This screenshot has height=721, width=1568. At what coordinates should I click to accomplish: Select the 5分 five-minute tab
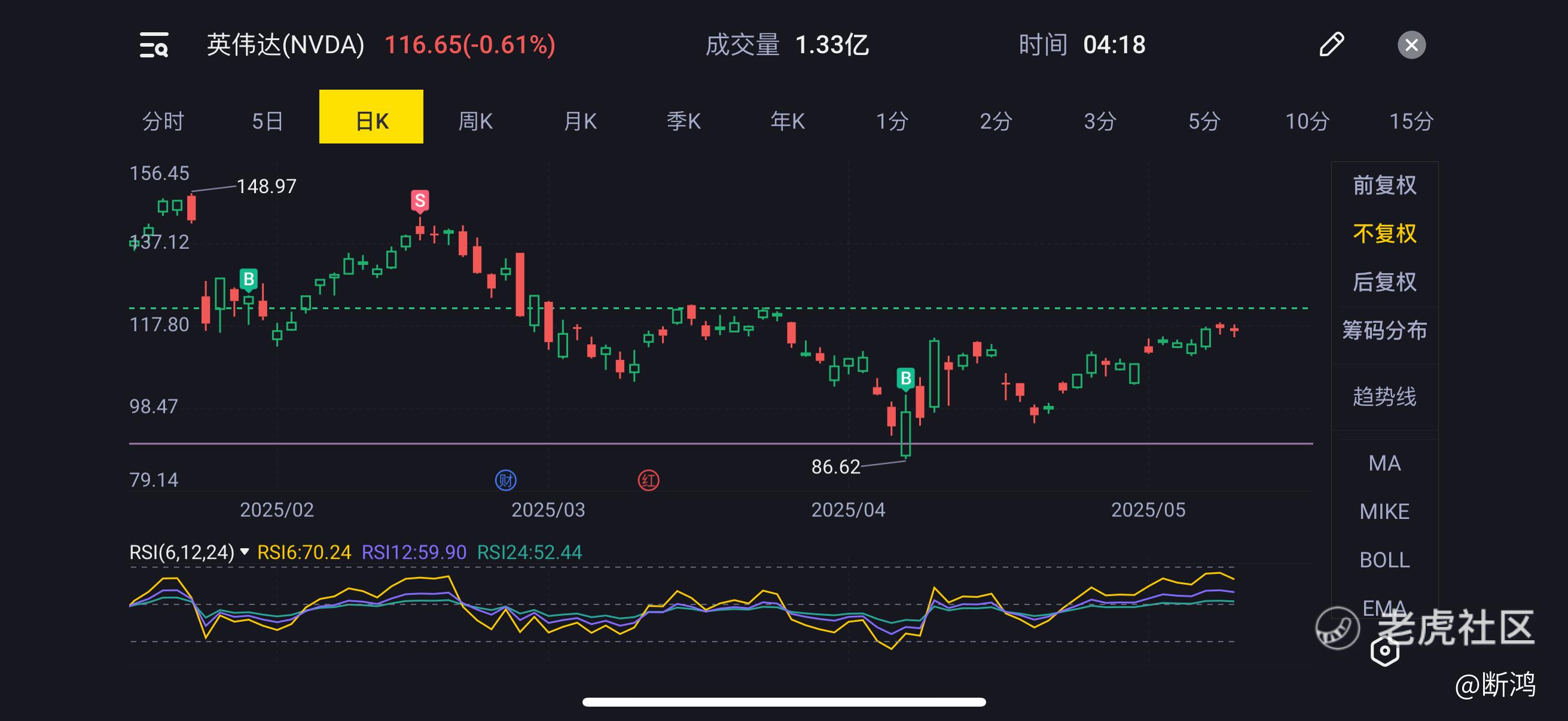tap(1204, 121)
